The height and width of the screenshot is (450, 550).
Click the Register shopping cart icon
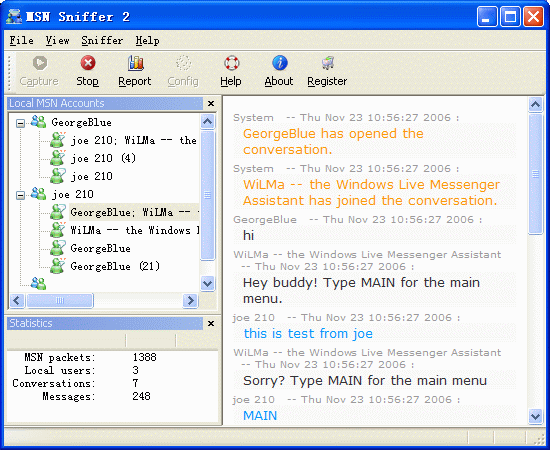pos(328,63)
